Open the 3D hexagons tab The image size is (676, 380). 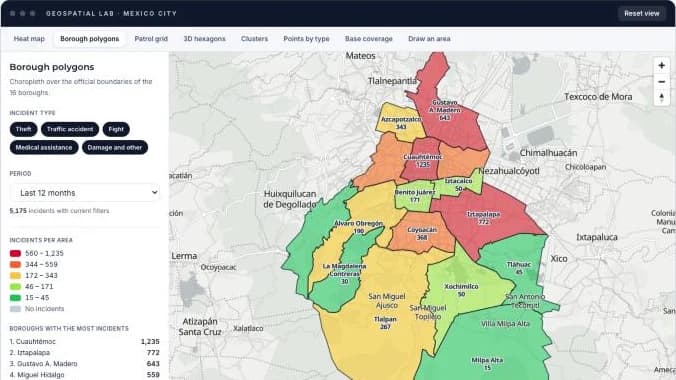point(204,39)
